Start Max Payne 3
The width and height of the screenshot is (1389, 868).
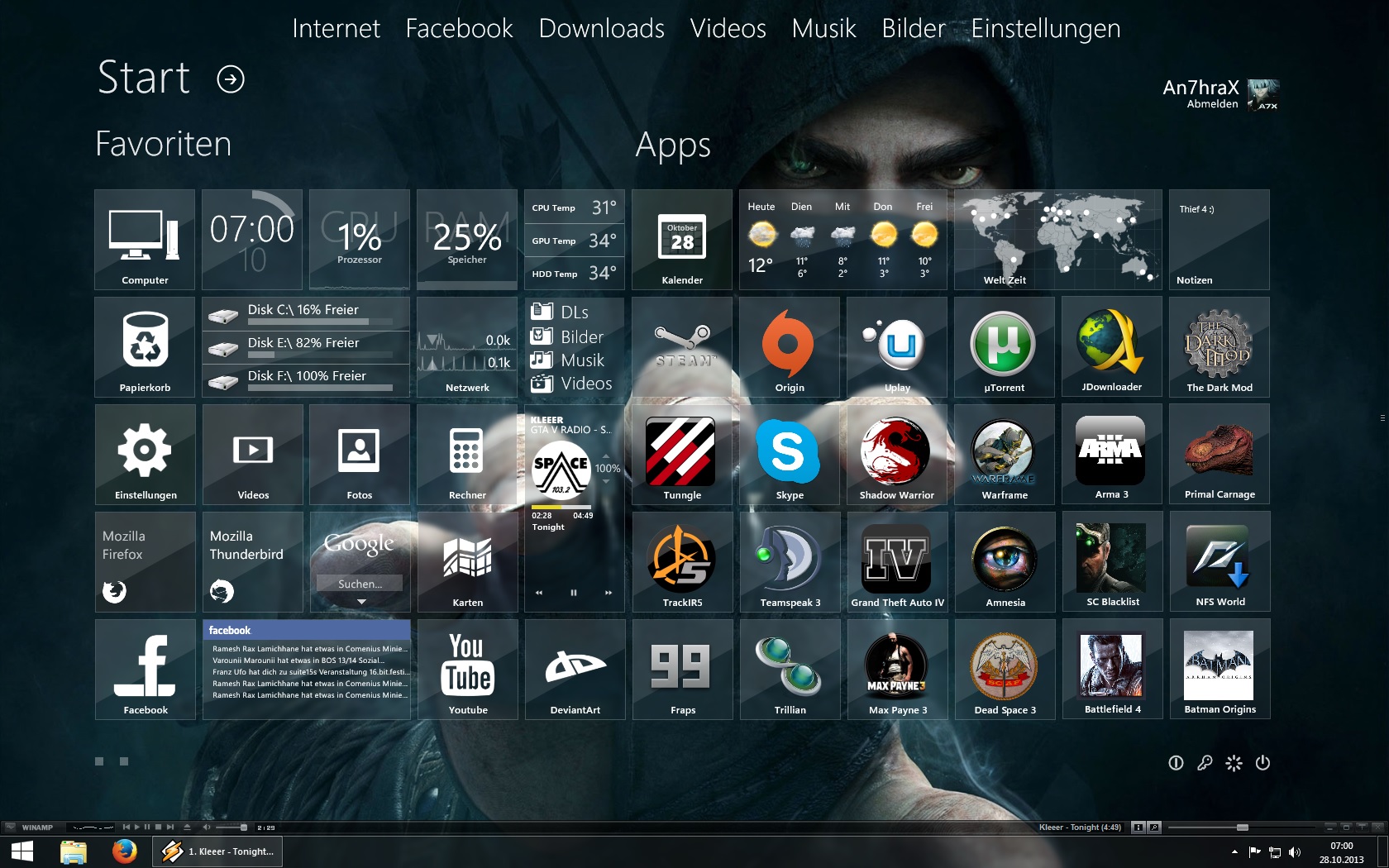point(897,670)
